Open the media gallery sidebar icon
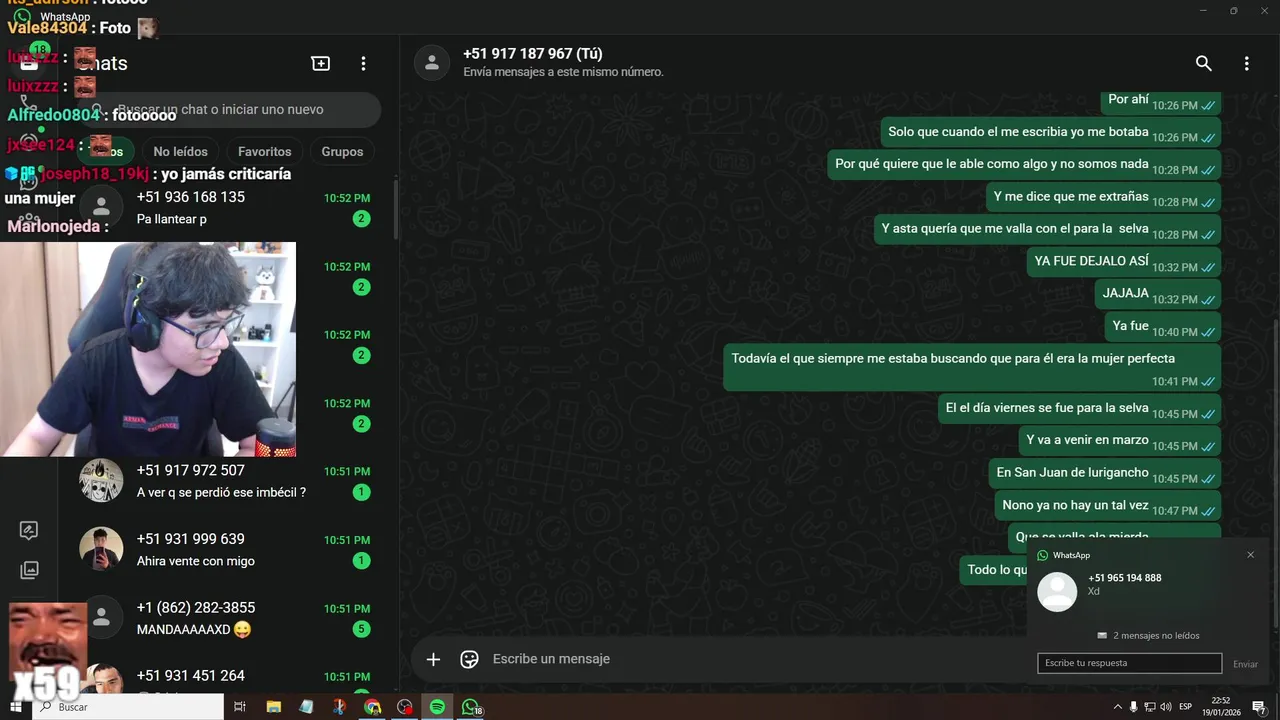This screenshot has height=720, width=1280. (29, 570)
